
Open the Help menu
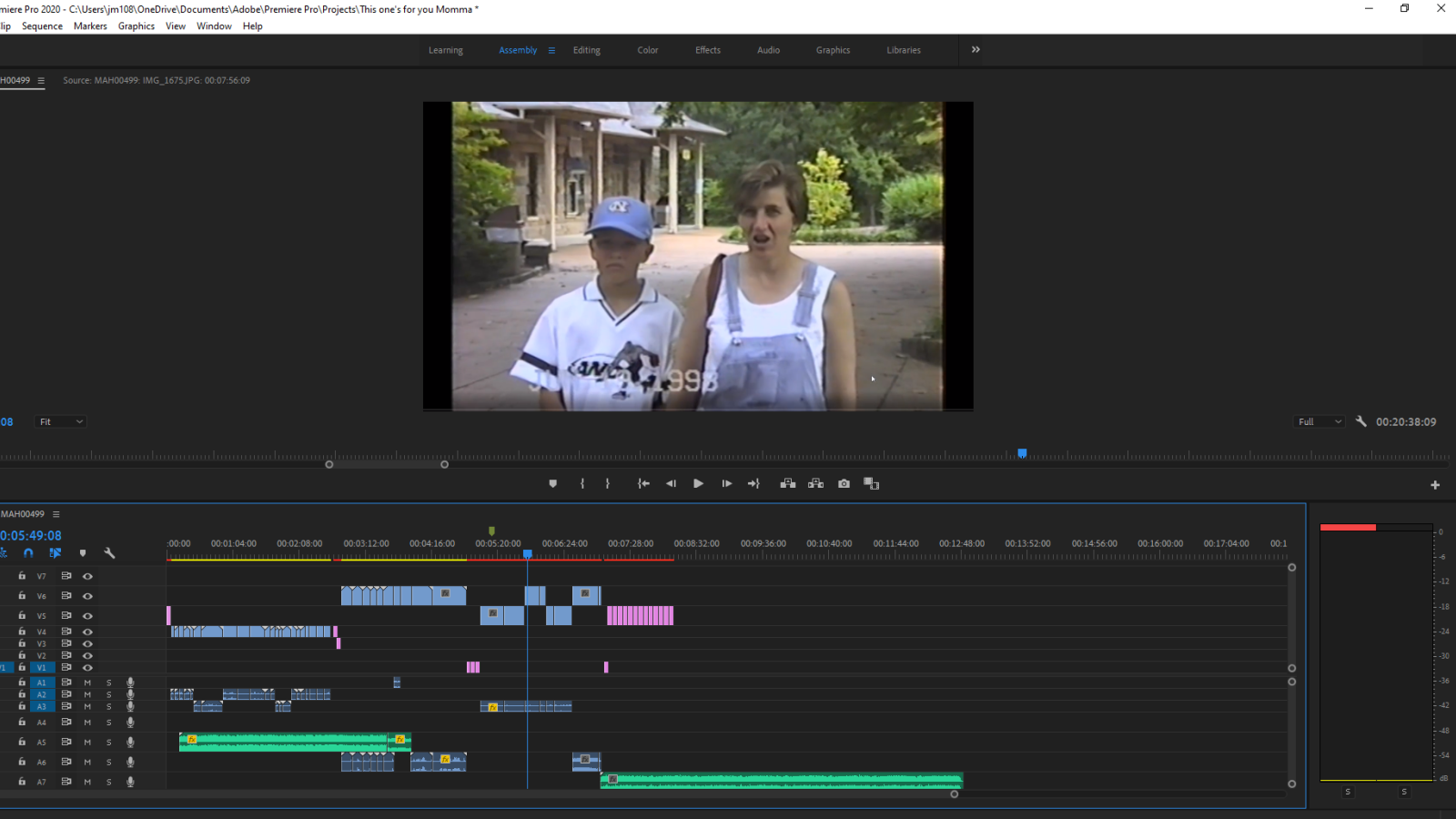click(253, 26)
